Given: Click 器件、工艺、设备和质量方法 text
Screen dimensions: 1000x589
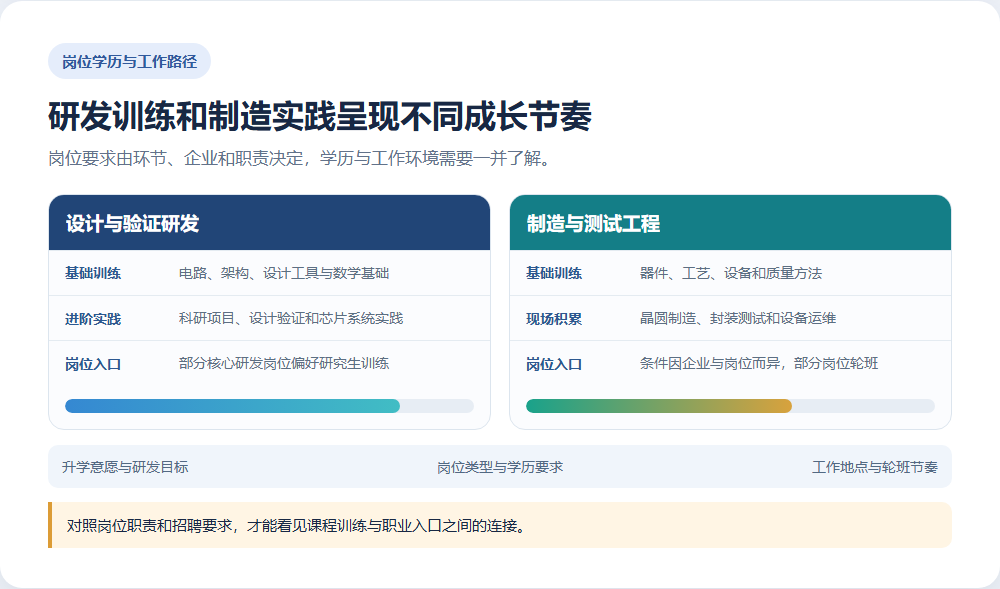Looking at the screenshot, I should (x=731, y=273).
